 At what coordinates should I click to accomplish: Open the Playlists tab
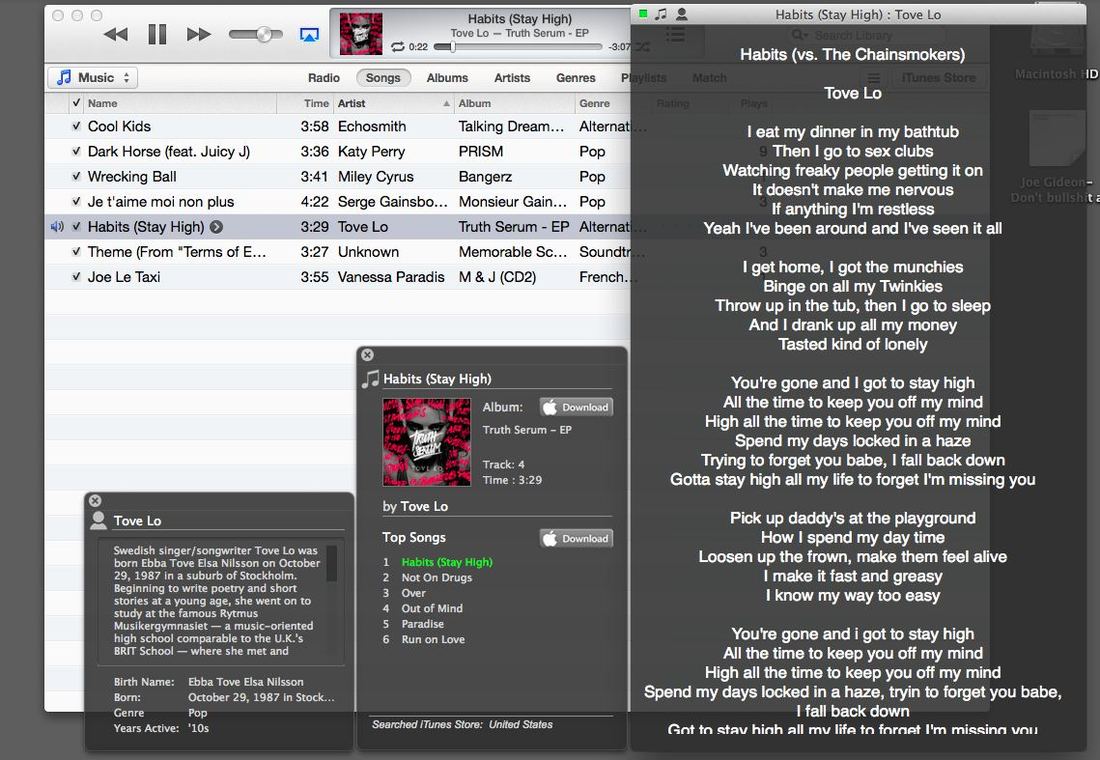pos(643,78)
